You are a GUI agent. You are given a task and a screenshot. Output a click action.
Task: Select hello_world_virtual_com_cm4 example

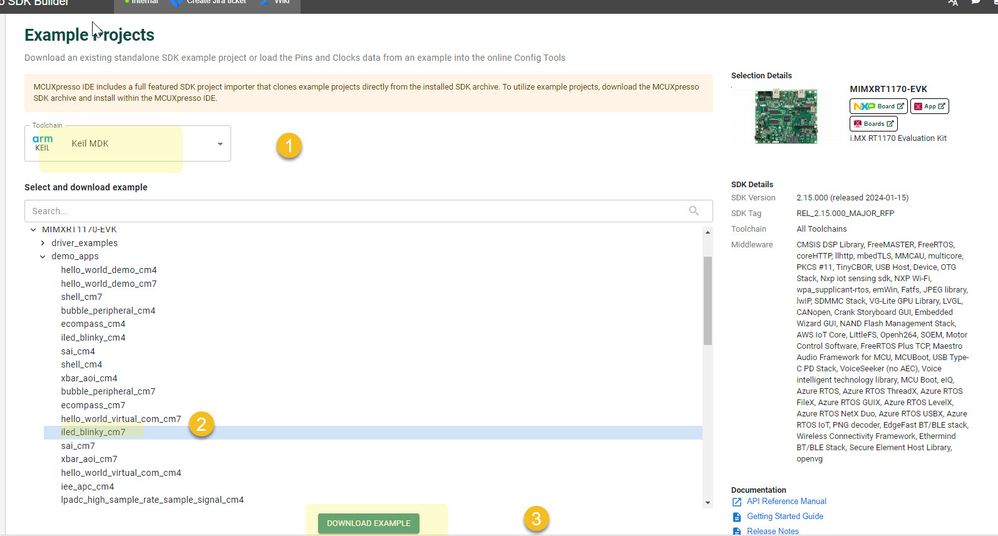[121, 473]
